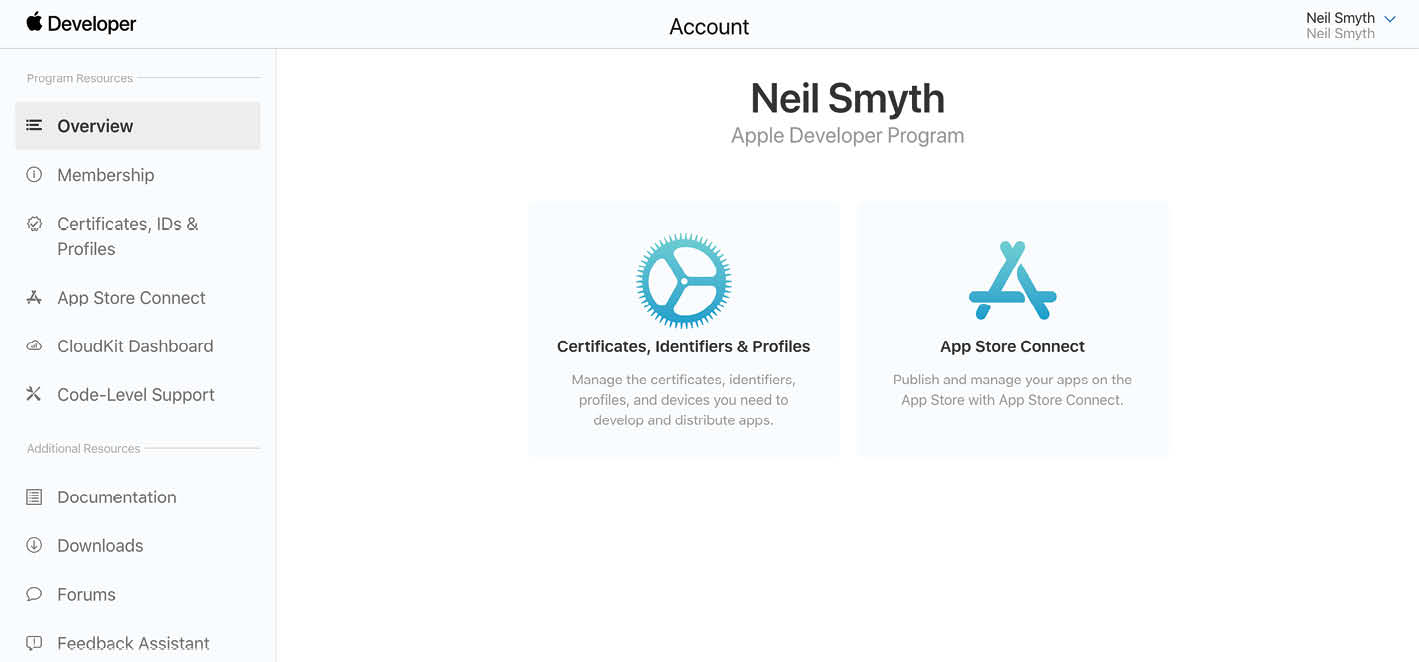The image size is (1419, 662).
Task: Click the Documentation page icon
Action: click(34, 497)
